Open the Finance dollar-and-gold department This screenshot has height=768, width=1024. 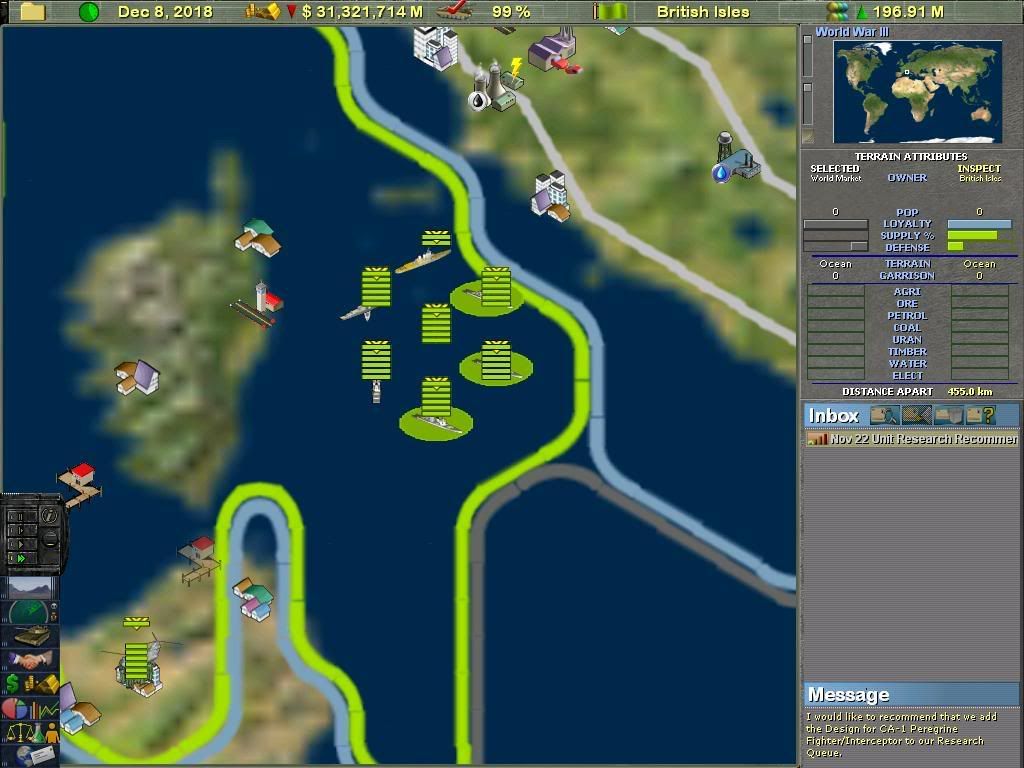coord(31,684)
